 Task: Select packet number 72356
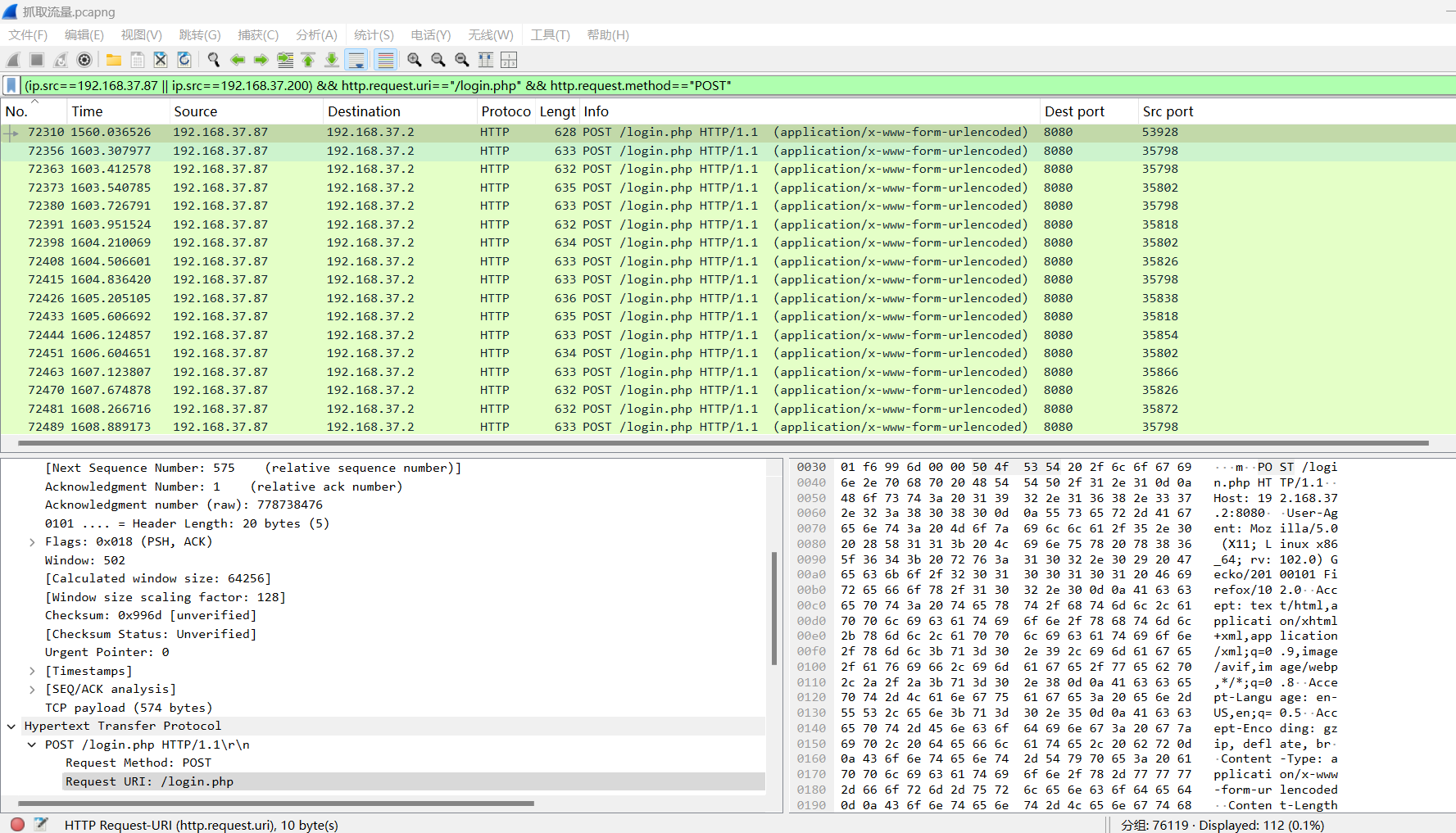728,151
